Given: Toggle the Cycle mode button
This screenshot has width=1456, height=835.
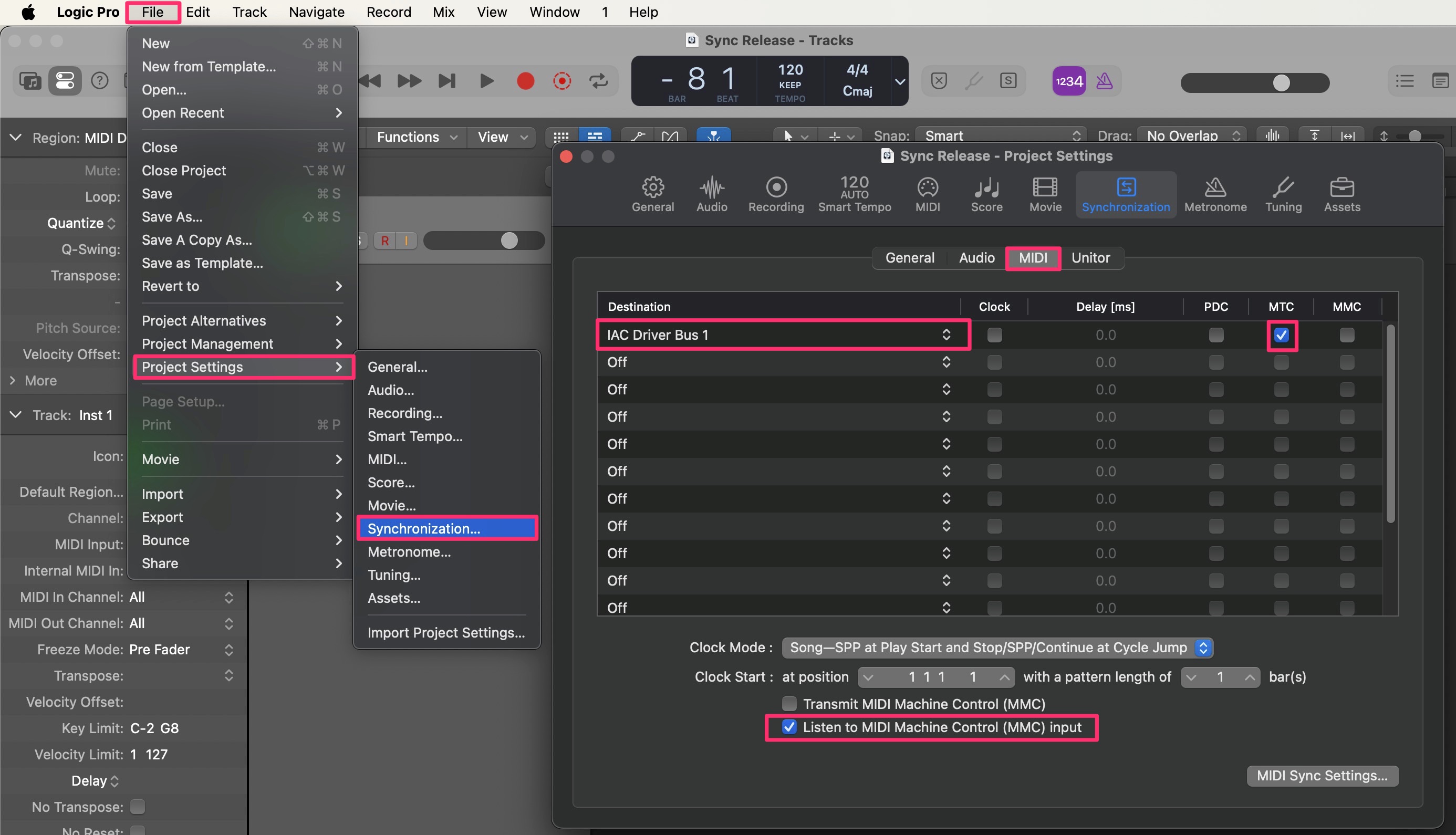Looking at the screenshot, I should coord(598,81).
